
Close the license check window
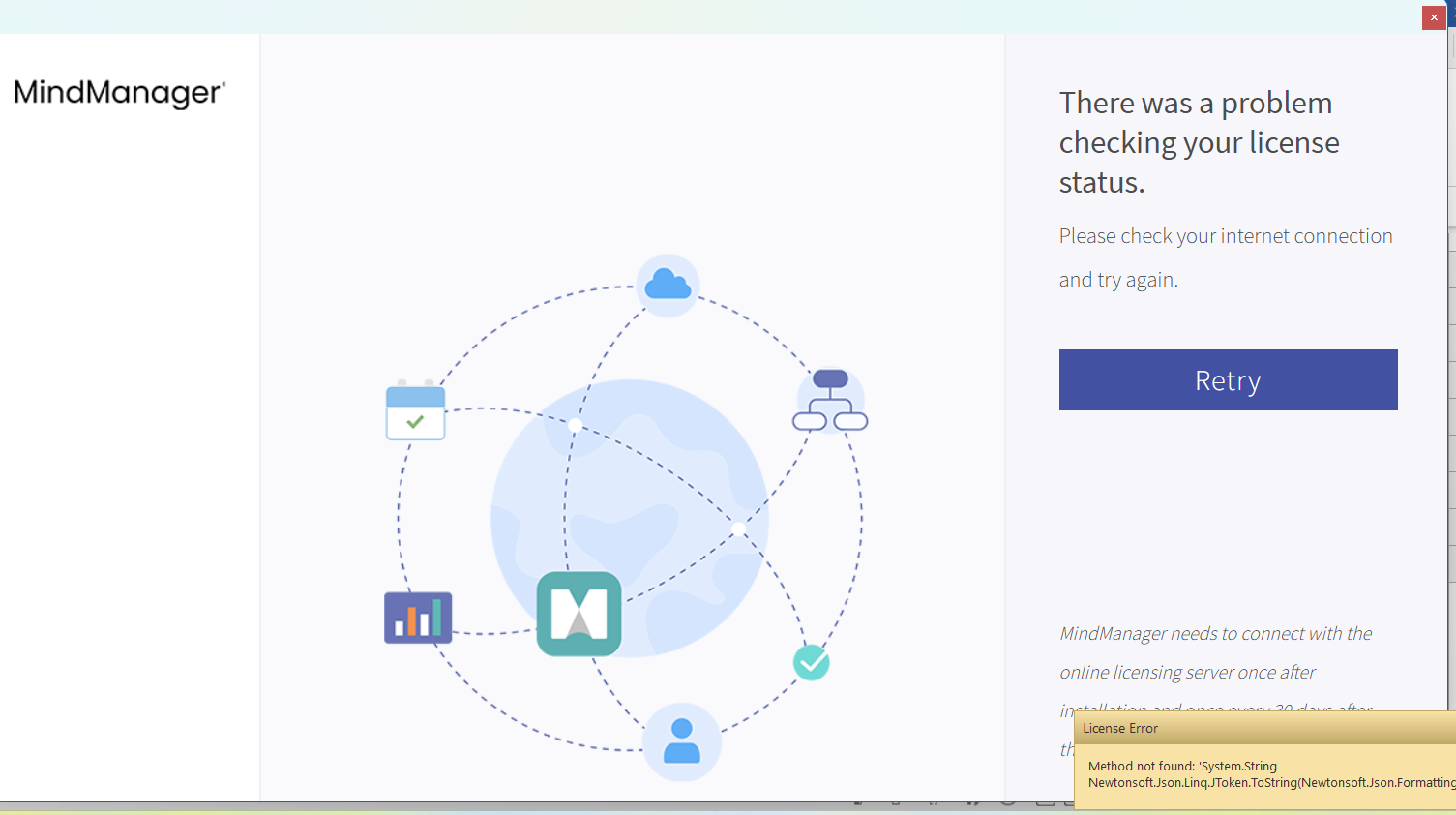[1434, 17]
